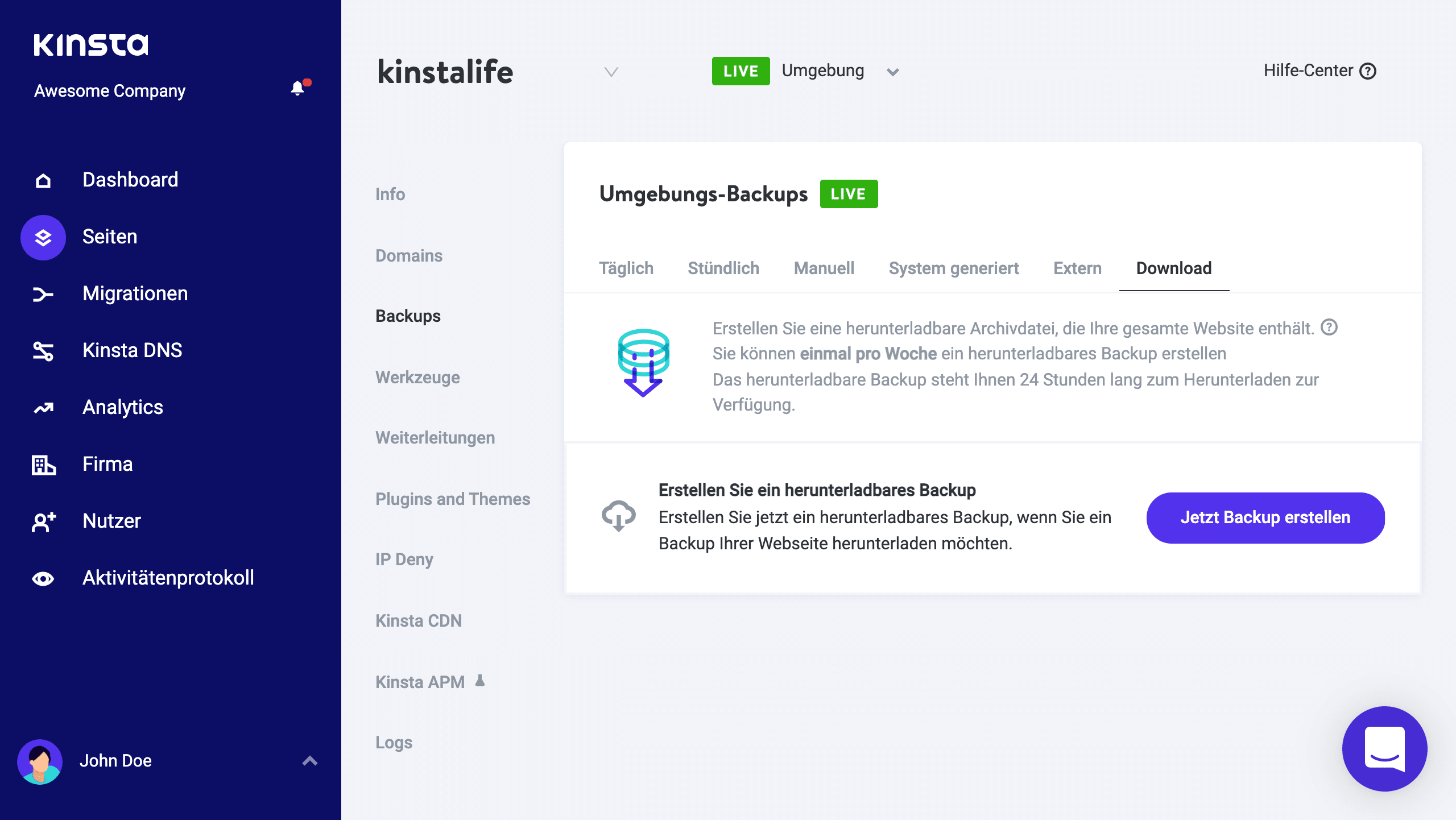Click the Kinsta DNS routing icon
The height and width of the screenshot is (820, 1456).
tap(43, 351)
